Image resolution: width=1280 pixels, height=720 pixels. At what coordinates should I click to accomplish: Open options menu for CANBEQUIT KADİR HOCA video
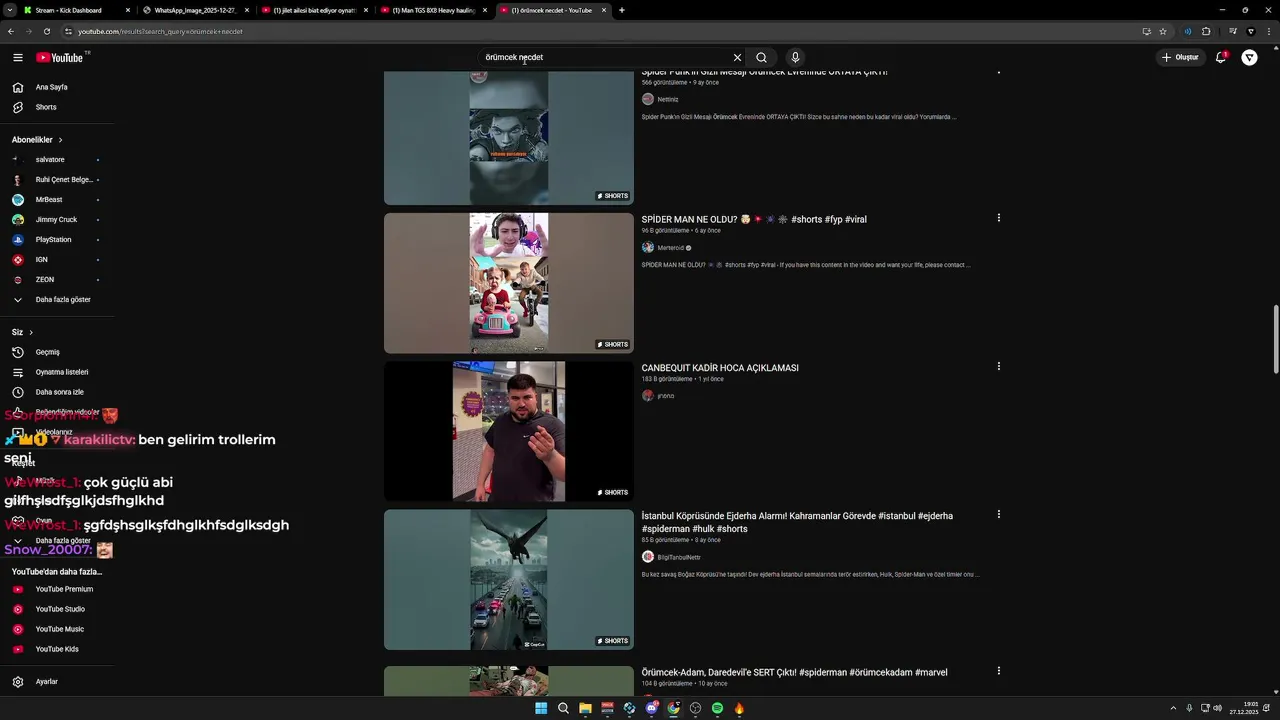point(998,367)
